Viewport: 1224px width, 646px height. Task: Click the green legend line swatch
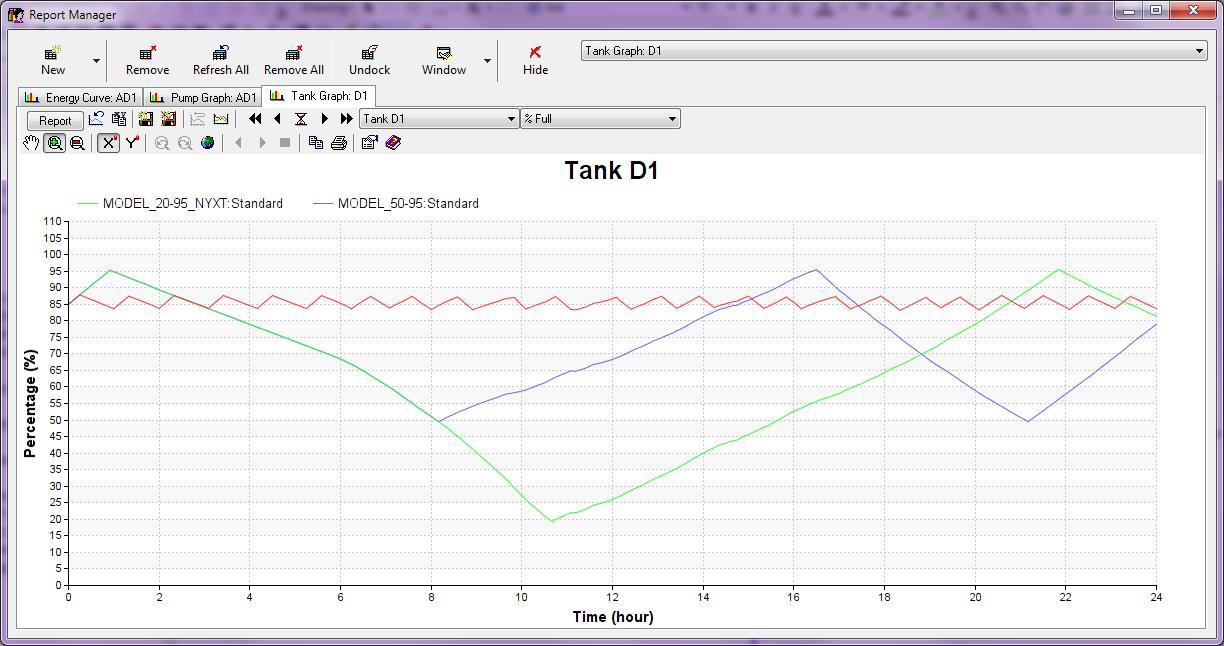[87, 203]
